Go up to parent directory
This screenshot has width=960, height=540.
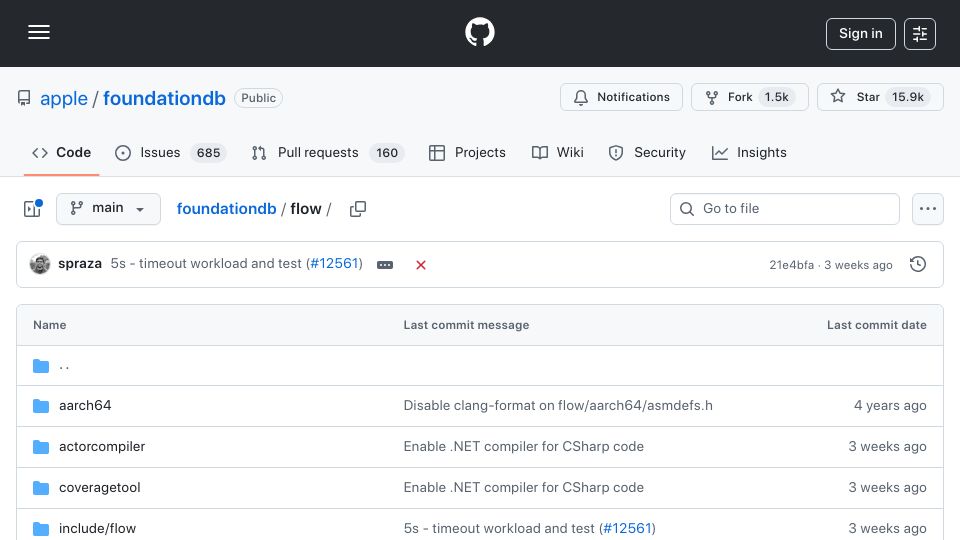pos(64,366)
